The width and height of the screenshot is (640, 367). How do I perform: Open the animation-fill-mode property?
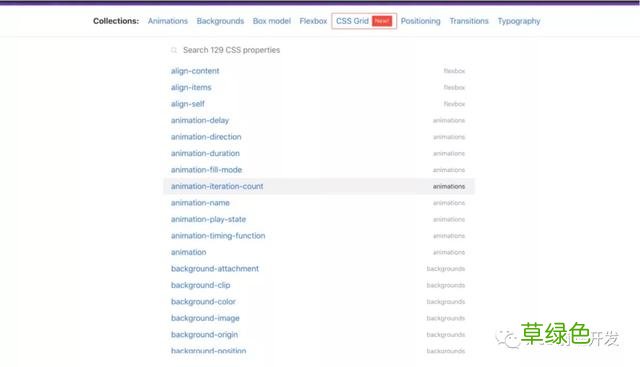[x=207, y=170]
